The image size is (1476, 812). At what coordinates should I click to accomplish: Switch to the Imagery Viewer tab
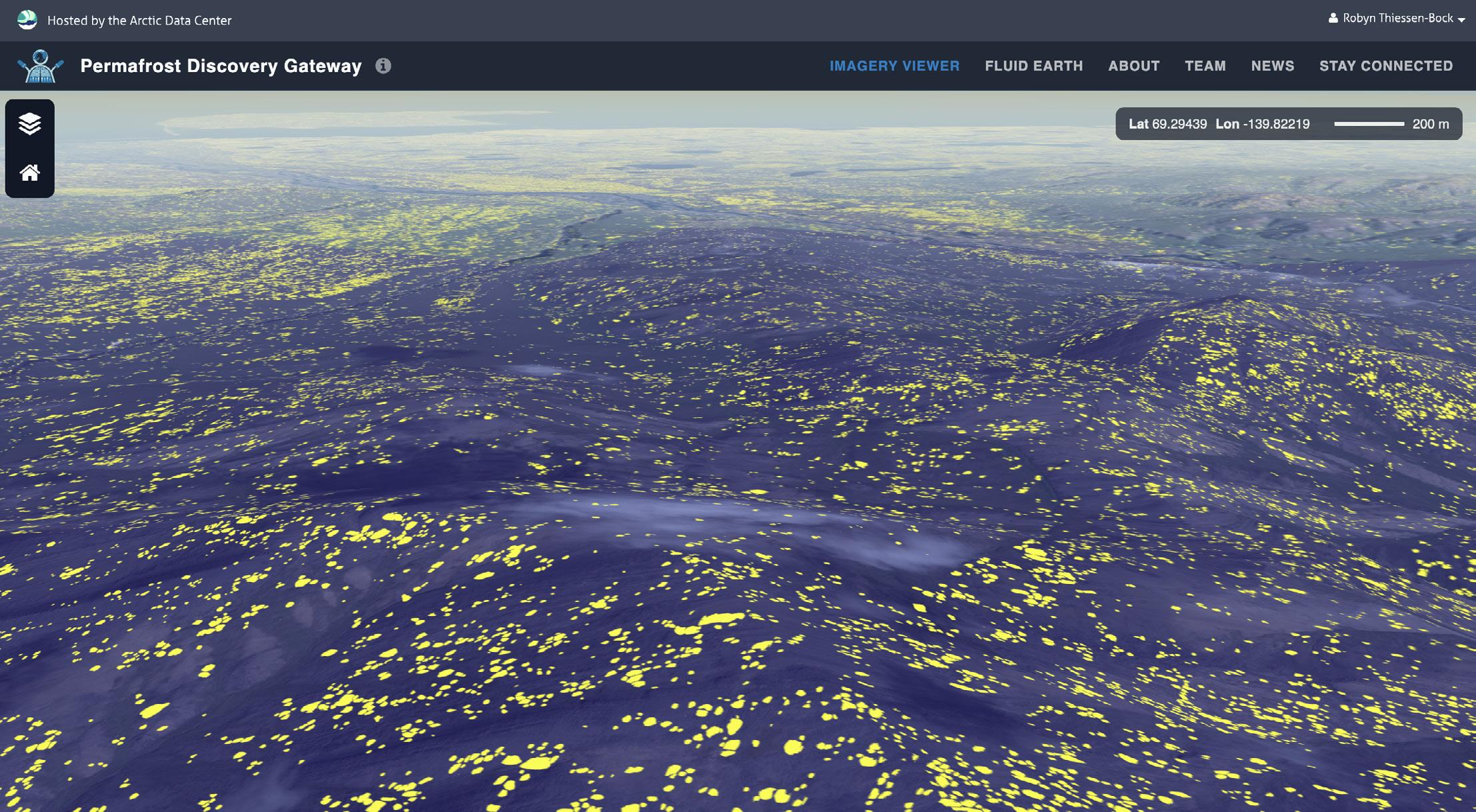(x=895, y=66)
